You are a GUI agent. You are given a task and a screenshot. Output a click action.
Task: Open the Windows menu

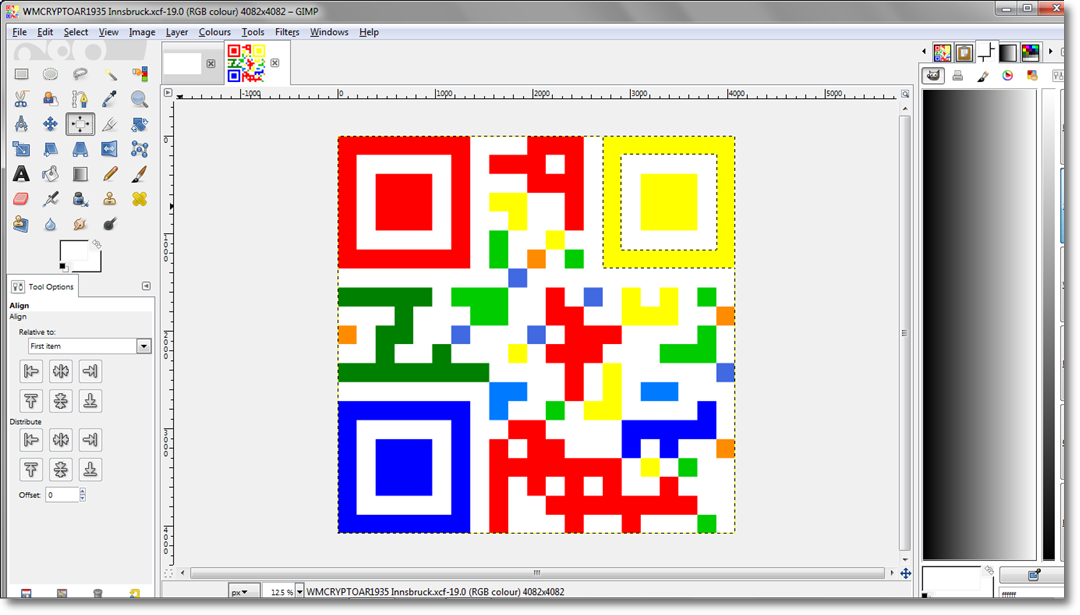tap(329, 32)
